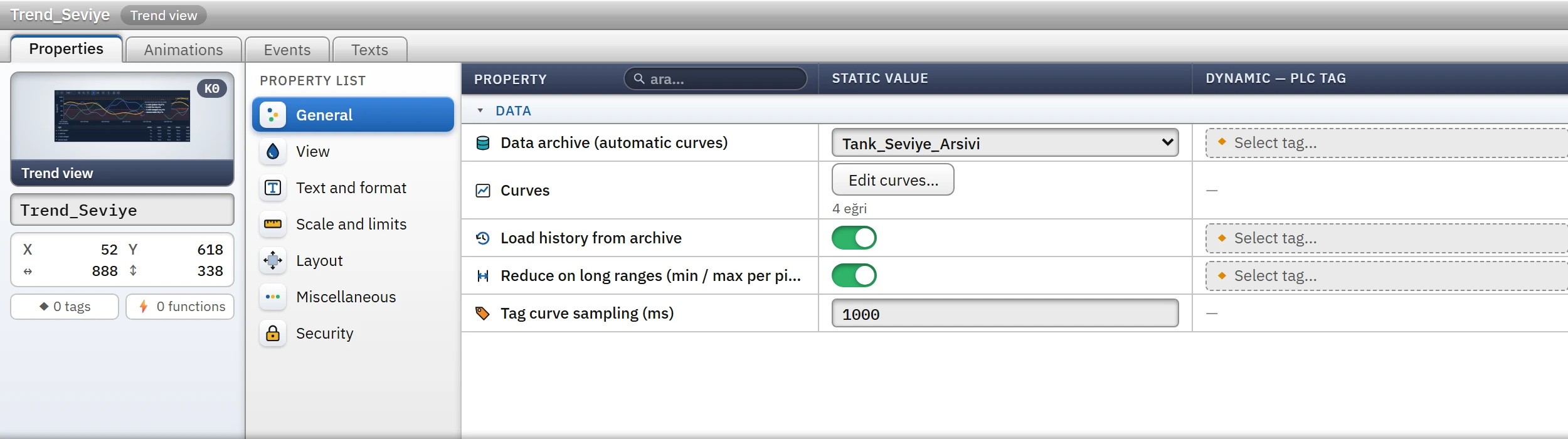The height and width of the screenshot is (439, 1568).
Task: Open Text and format category
Action: coord(353,188)
